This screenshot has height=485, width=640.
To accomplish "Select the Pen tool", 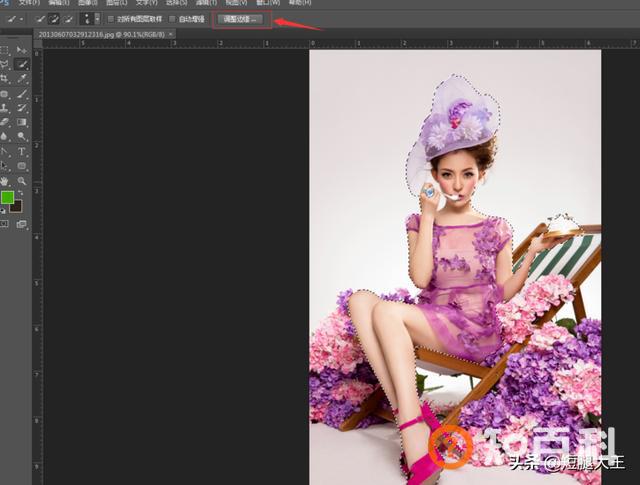I will (4, 152).
